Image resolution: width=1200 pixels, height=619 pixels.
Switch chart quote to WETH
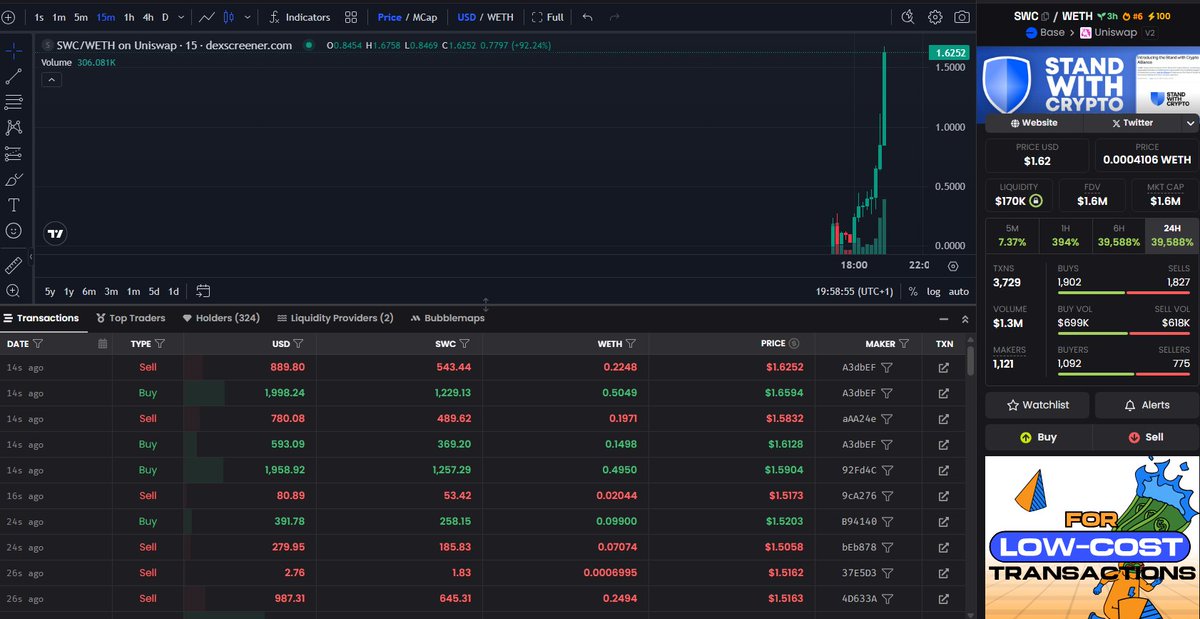coord(500,17)
